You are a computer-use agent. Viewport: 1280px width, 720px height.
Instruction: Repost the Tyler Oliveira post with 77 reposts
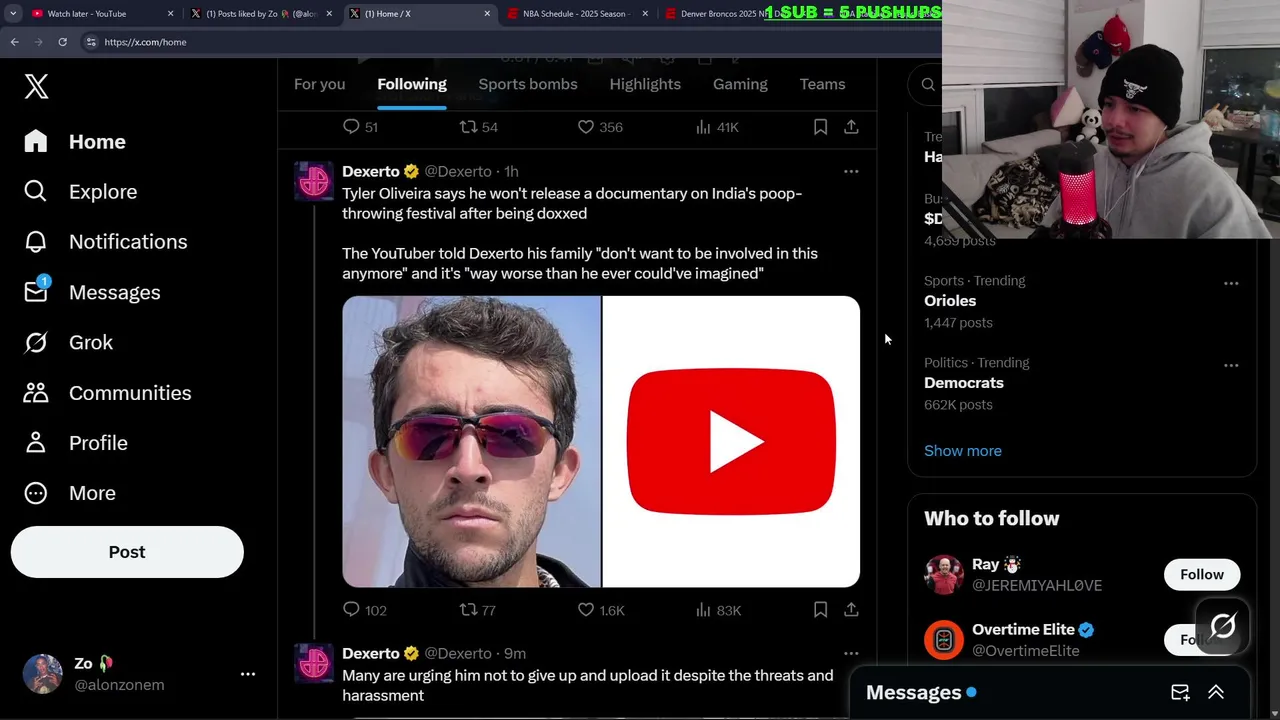(x=477, y=610)
